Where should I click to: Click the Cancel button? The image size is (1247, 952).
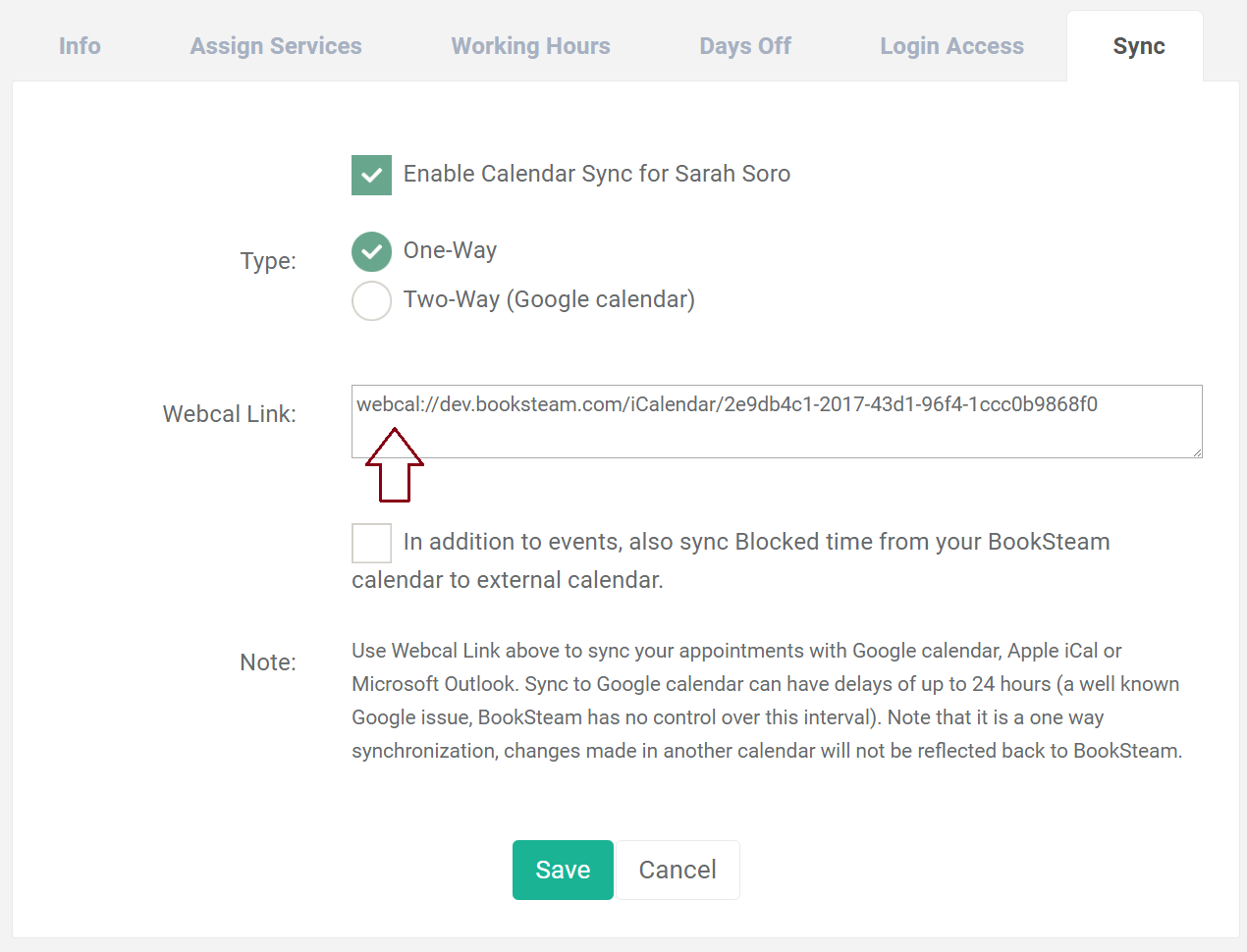(678, 870)
